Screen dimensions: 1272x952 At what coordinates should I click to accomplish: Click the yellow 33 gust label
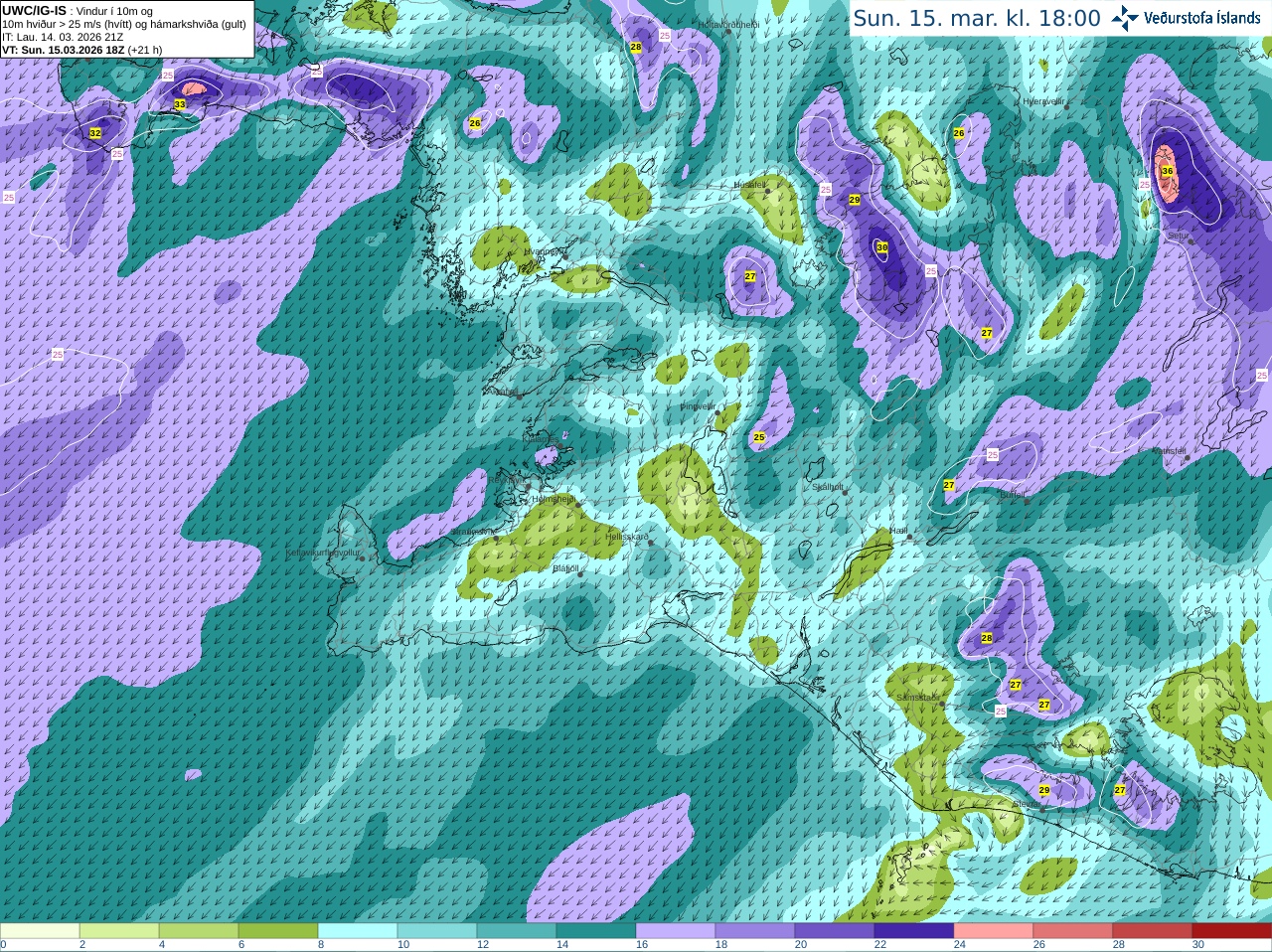(x=180, y=103)
